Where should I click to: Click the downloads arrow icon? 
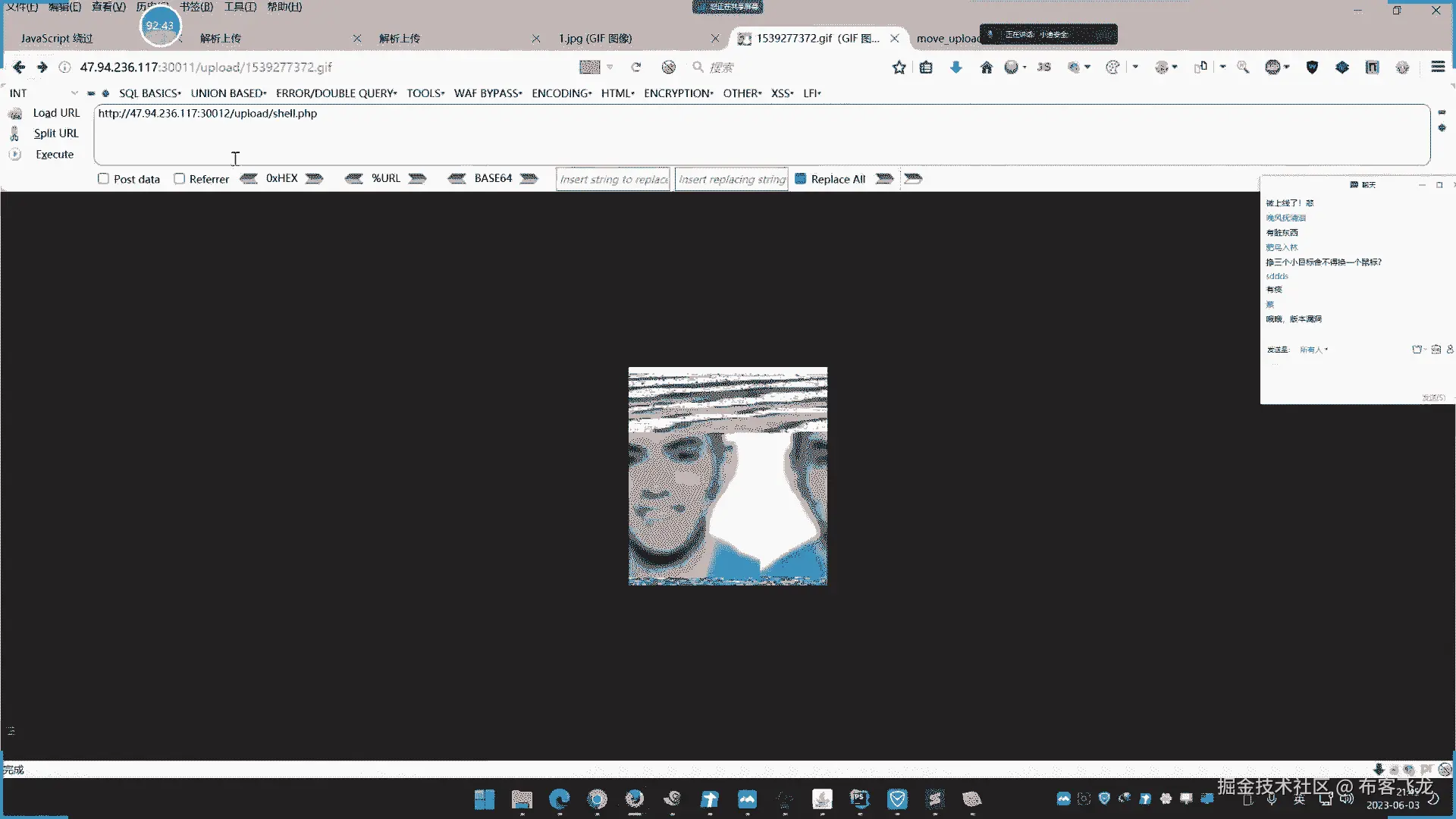(x=955, y=67)
